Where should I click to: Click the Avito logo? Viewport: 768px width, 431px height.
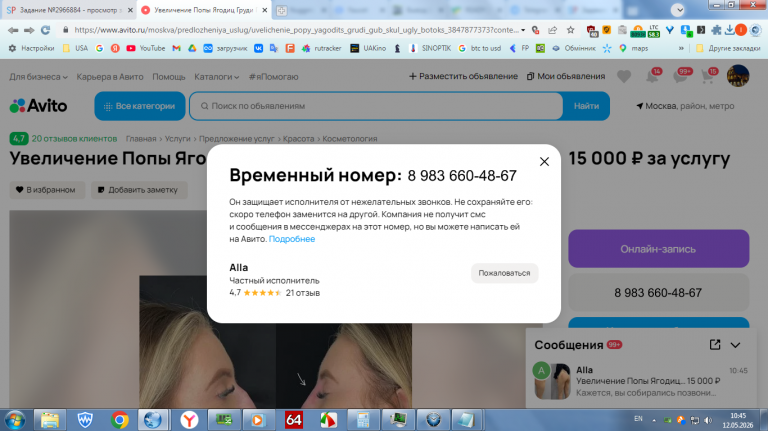[x=39, y=106]
